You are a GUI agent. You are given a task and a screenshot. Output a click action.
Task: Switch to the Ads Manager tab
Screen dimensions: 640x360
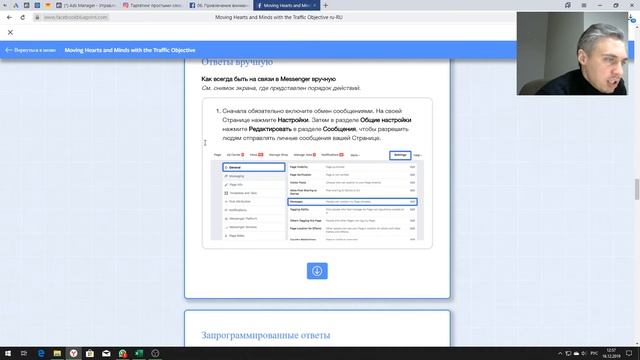(85, 5)
